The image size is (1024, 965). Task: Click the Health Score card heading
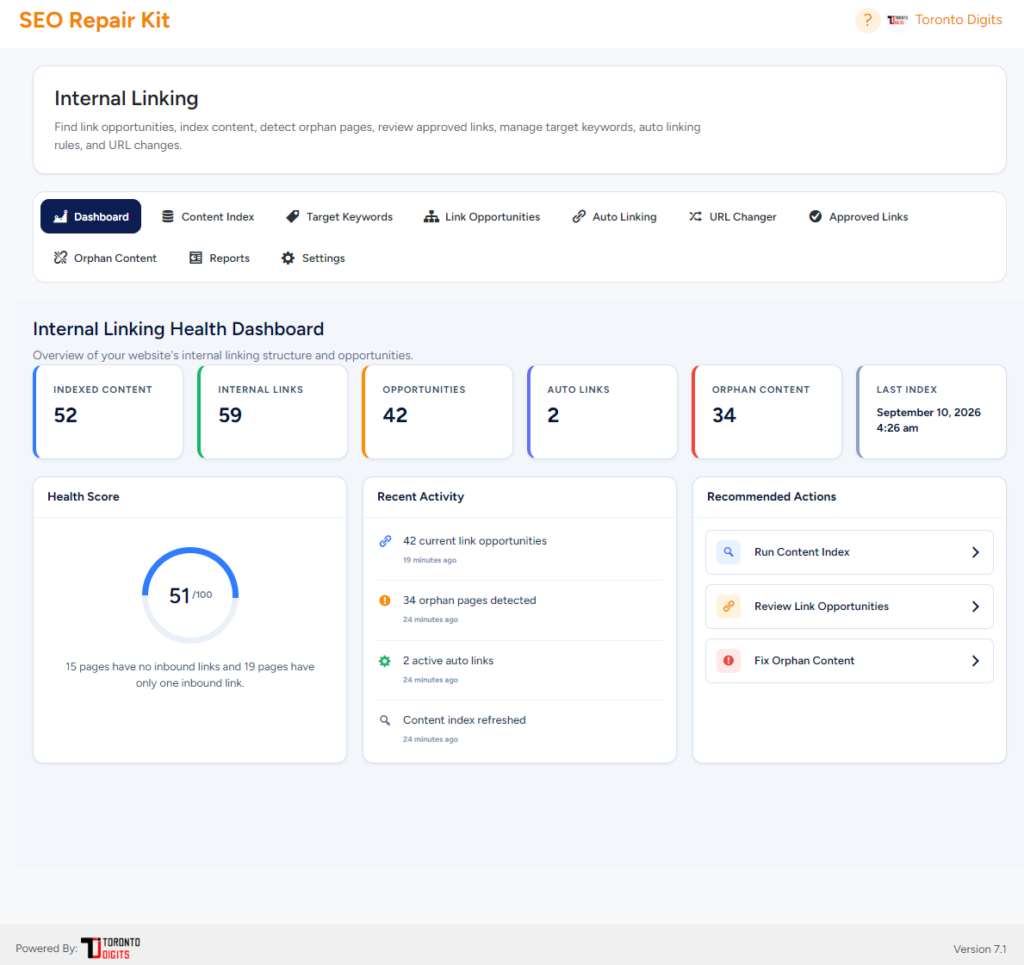83,497
